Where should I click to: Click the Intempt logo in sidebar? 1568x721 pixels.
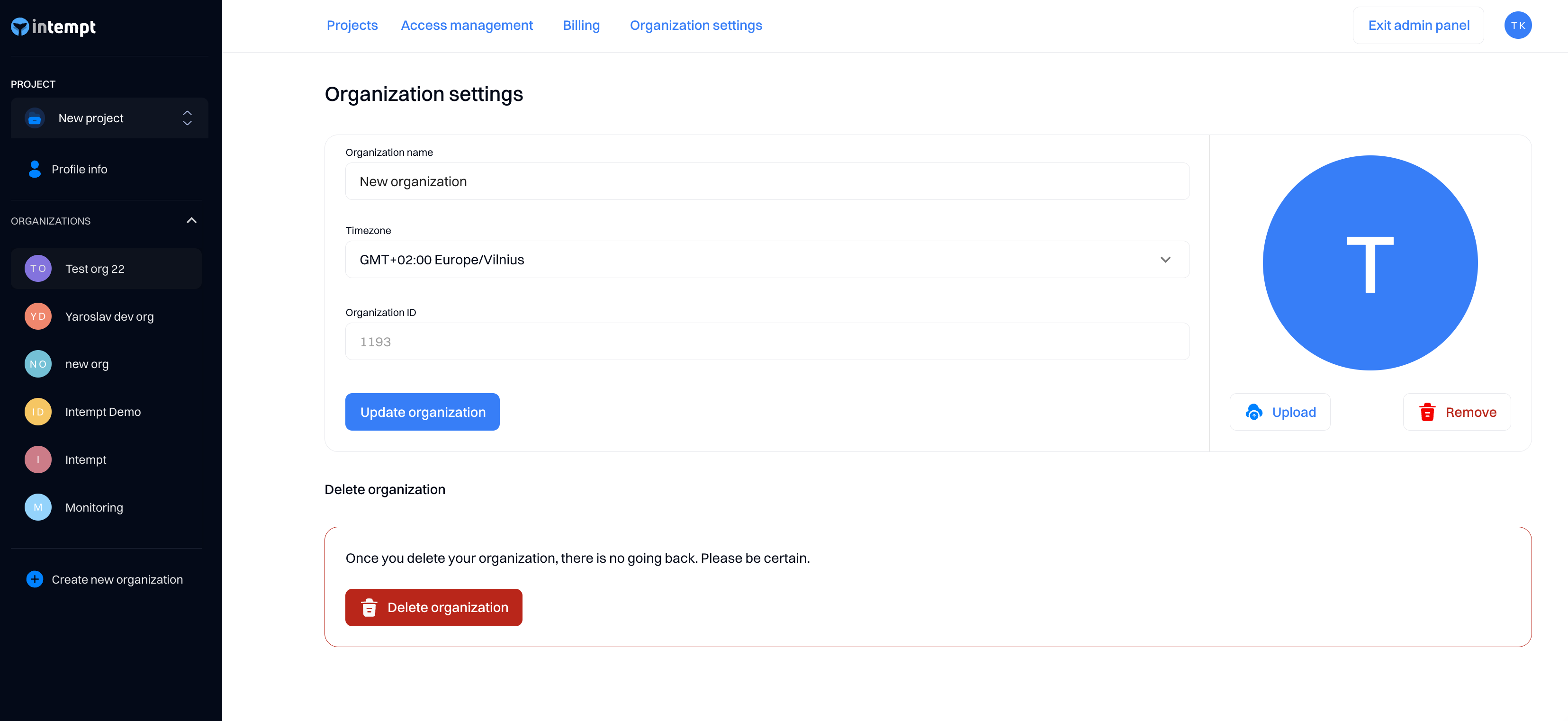click(54, 27)
